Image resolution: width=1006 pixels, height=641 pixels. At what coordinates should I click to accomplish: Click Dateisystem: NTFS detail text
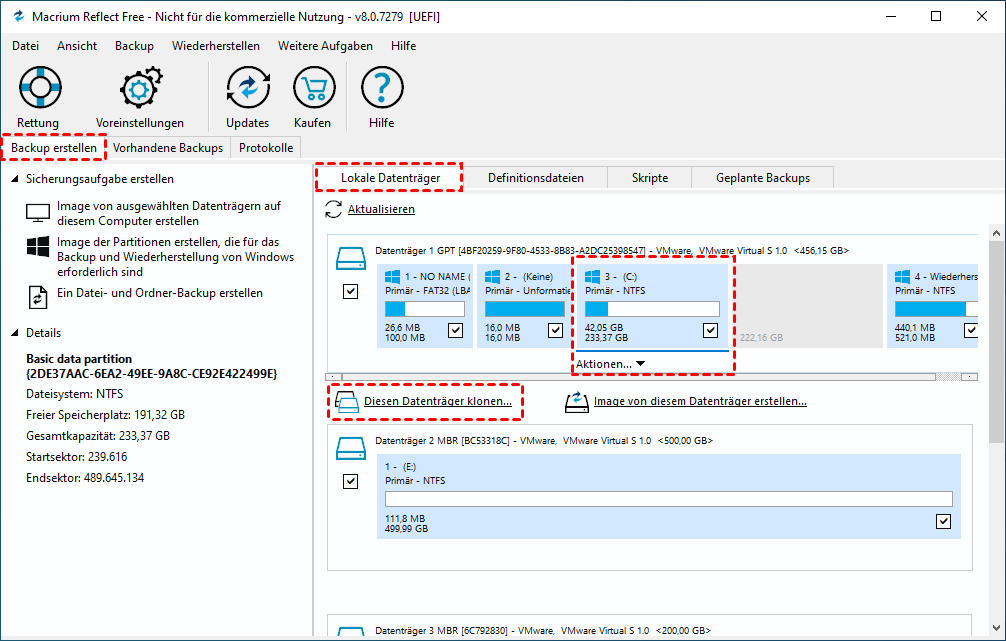74,394
